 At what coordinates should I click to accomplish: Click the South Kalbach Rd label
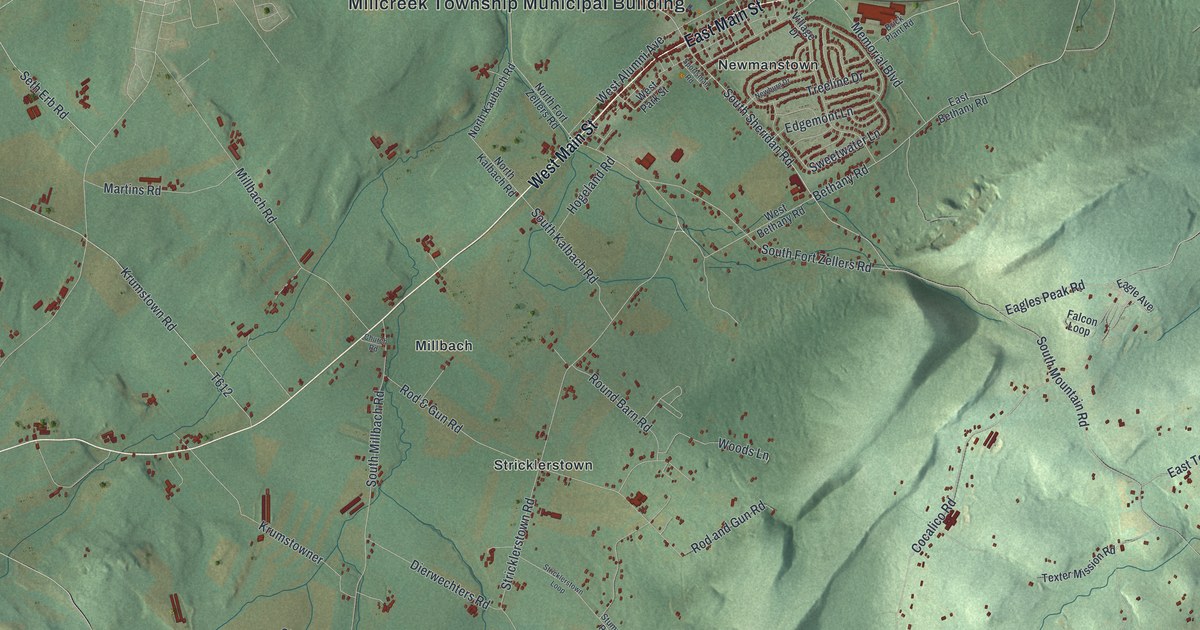(x=564, y=245)
